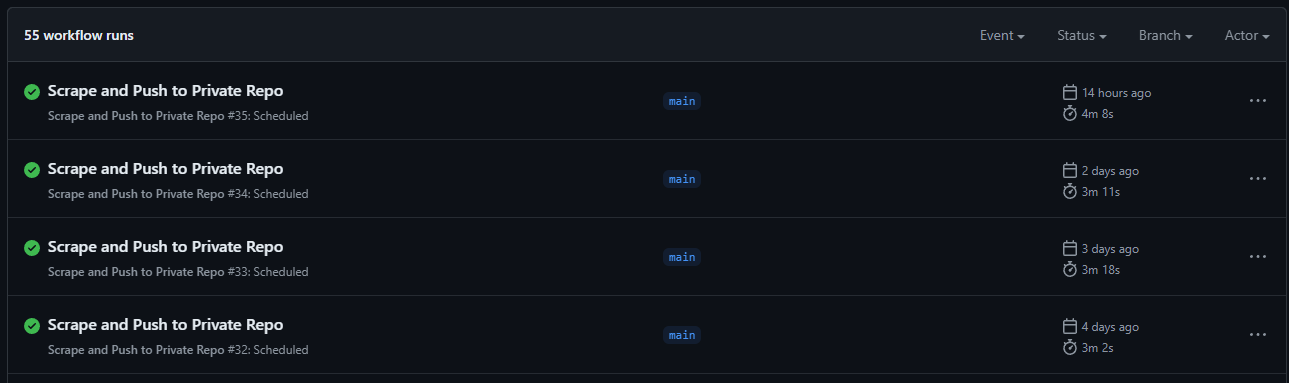Click the main branch label on run #34
1289x383 pixels.
click(682, 179)
